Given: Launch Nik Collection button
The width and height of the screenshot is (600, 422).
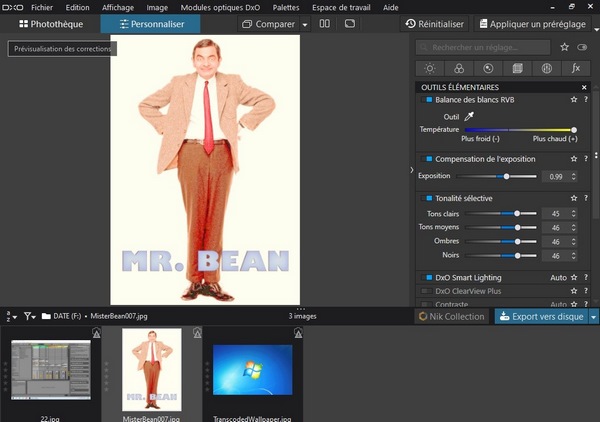Looking at the screenshot, I should (452, 316).
